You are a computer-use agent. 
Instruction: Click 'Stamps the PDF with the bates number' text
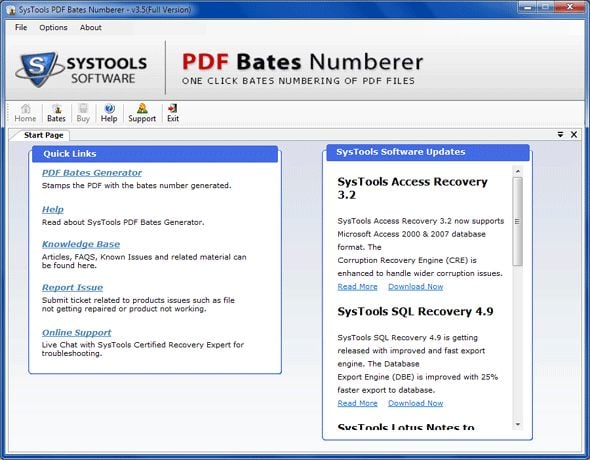(137, 185)
